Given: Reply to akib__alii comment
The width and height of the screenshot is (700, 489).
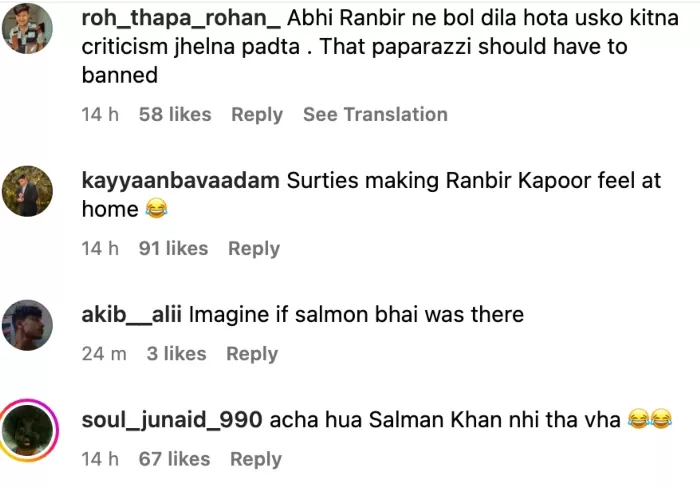Looking at the screenshot, I should [252, 354].
